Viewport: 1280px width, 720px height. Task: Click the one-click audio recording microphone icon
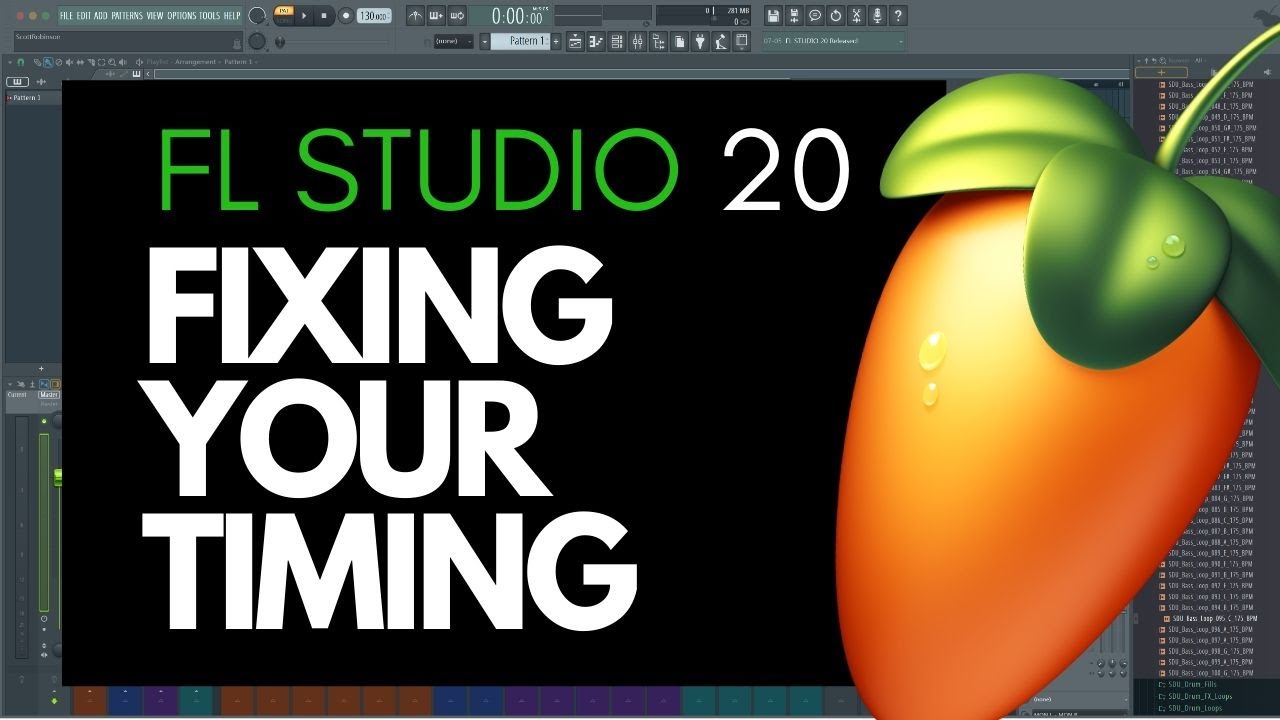[x=877, y=16]
